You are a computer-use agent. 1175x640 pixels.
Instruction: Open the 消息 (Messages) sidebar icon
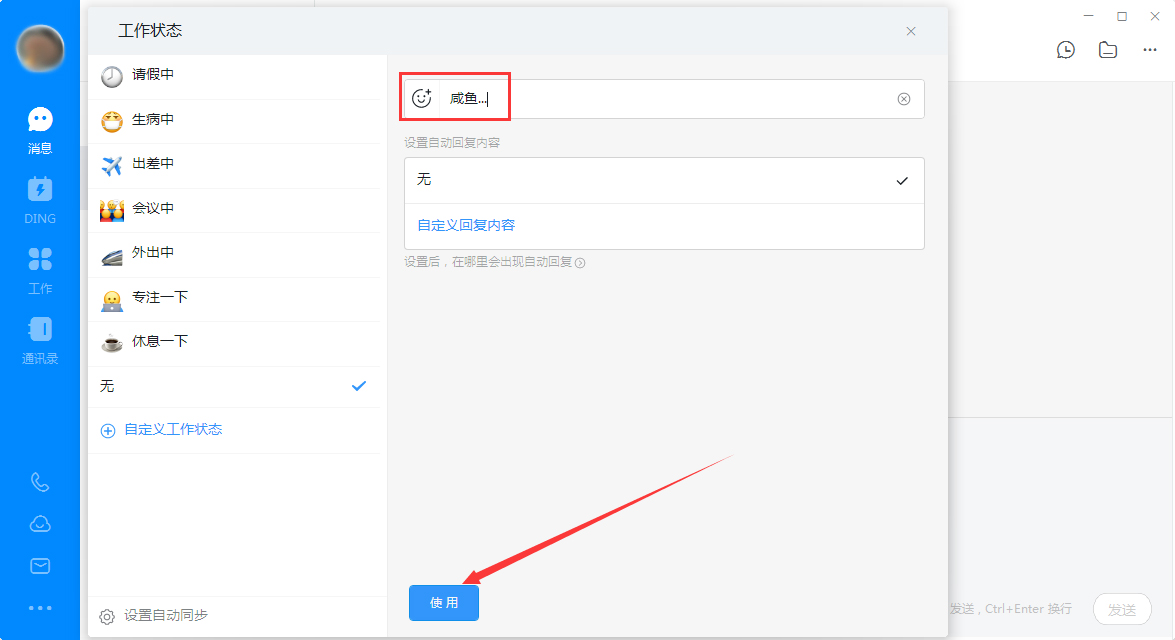[x=39, y=127]
